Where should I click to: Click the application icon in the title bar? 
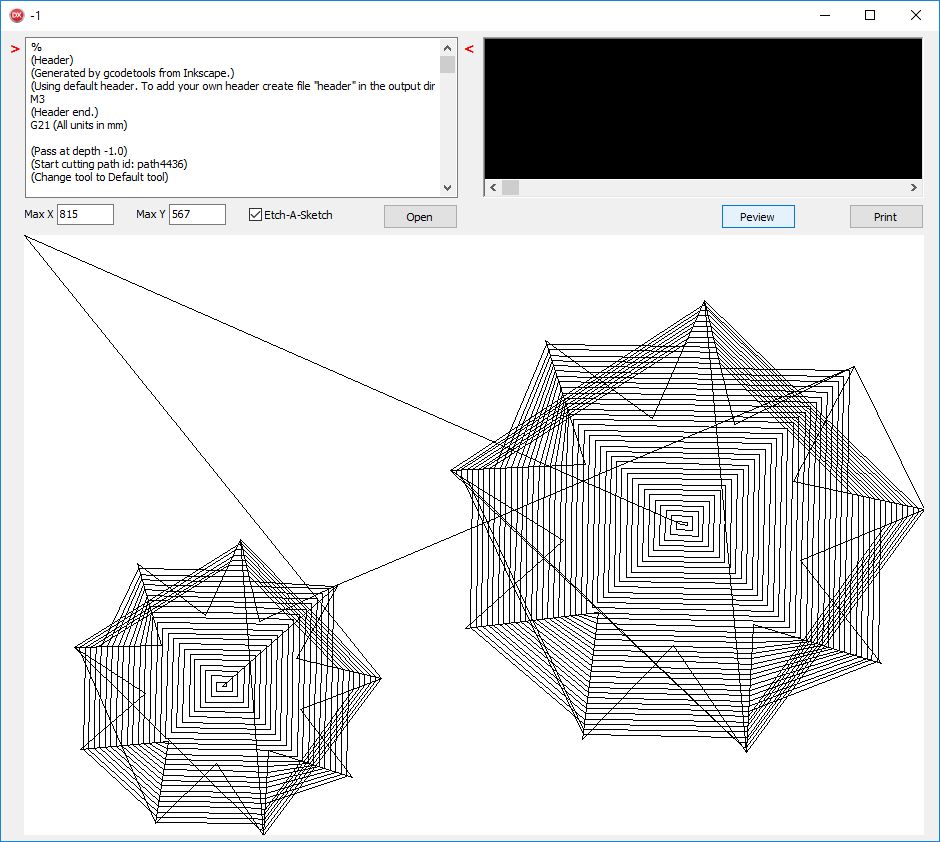(x=16, y=15)
